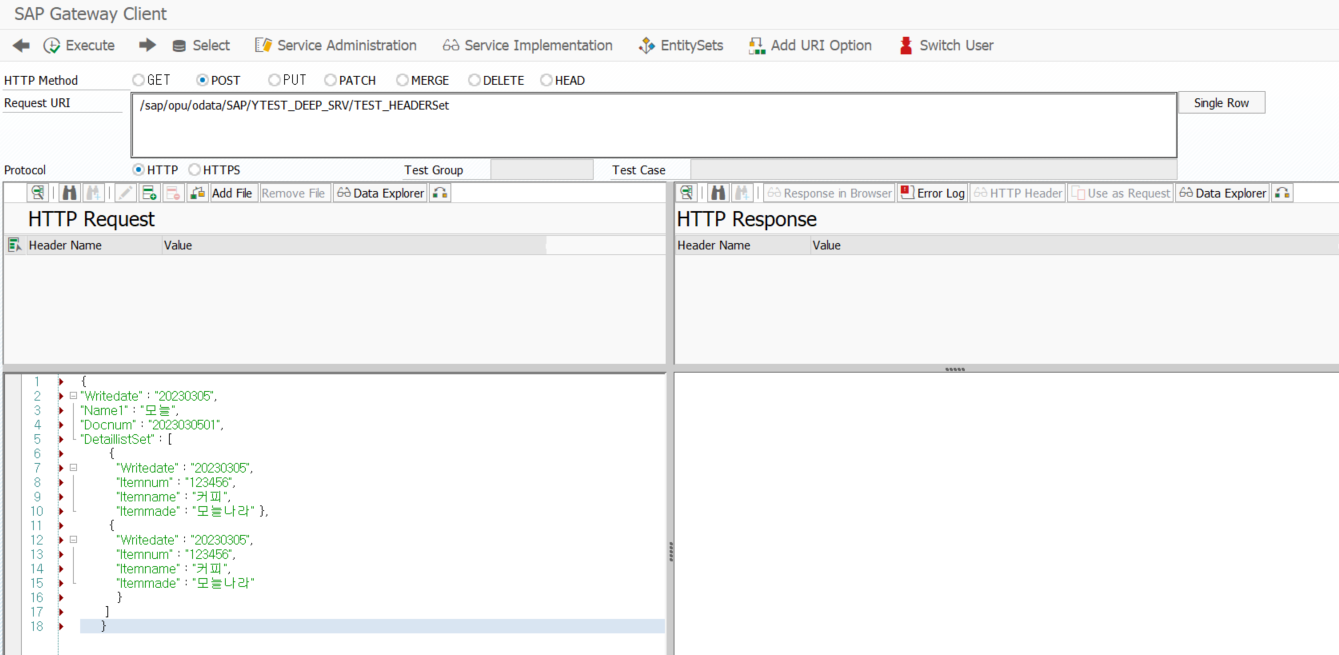Open Service Administration
This screenshot has width=1339, height=655.
[x=336, y=46]
